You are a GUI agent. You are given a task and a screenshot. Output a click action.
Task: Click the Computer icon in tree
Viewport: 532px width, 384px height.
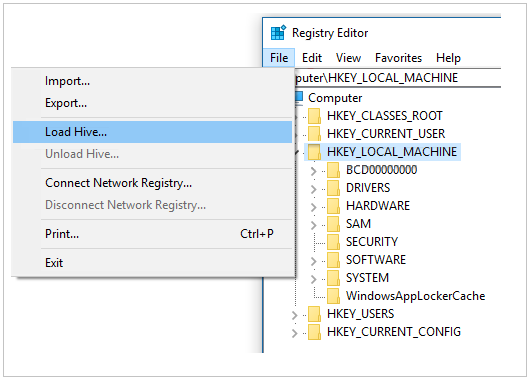(299, 97)
